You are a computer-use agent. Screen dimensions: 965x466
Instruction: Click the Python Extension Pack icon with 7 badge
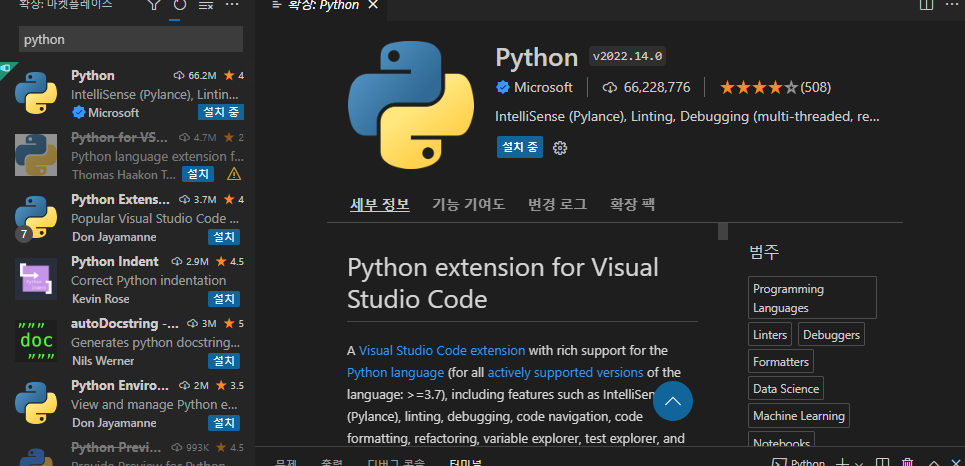[36, 218]
